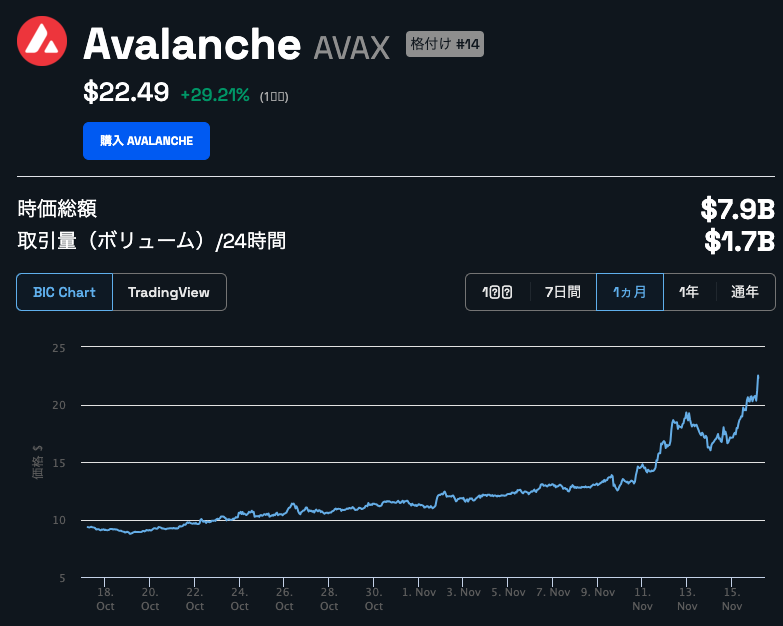Click the Avalanche coin name heading
Image resolution: width=783 pixels, height=626 pixels.
point(192,44)
